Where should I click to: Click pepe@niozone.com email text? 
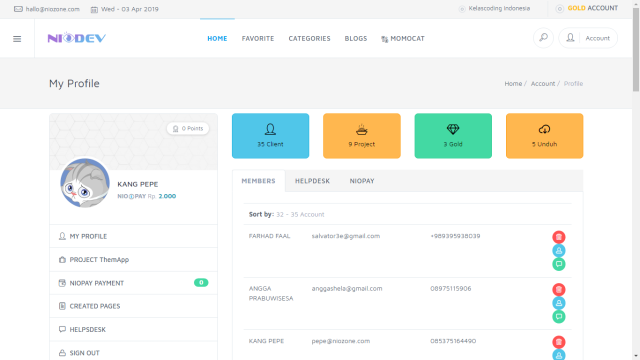pyautogui.click(x=341, y=341)
